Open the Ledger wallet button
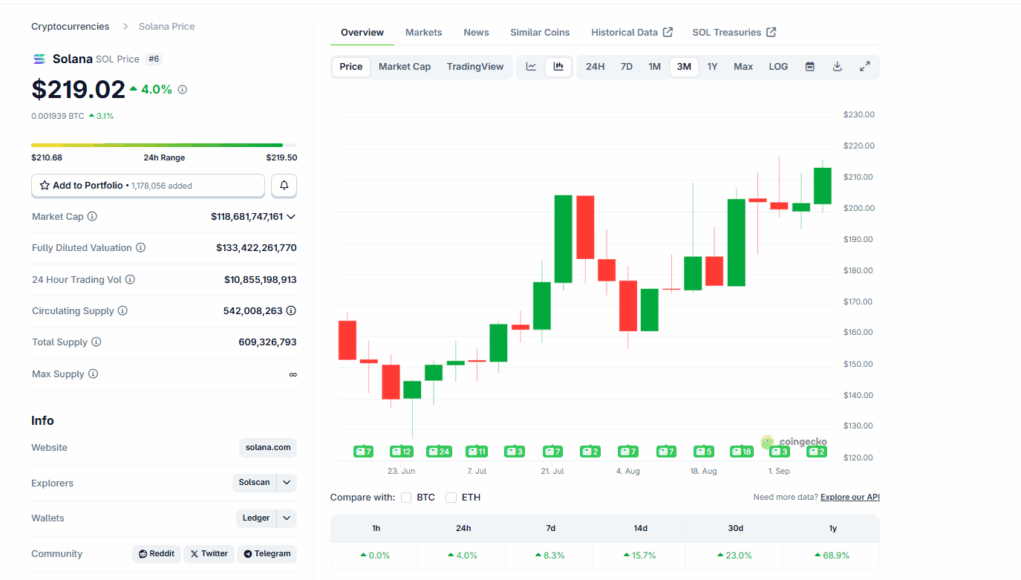1021x580 pixels. [256, 519]
